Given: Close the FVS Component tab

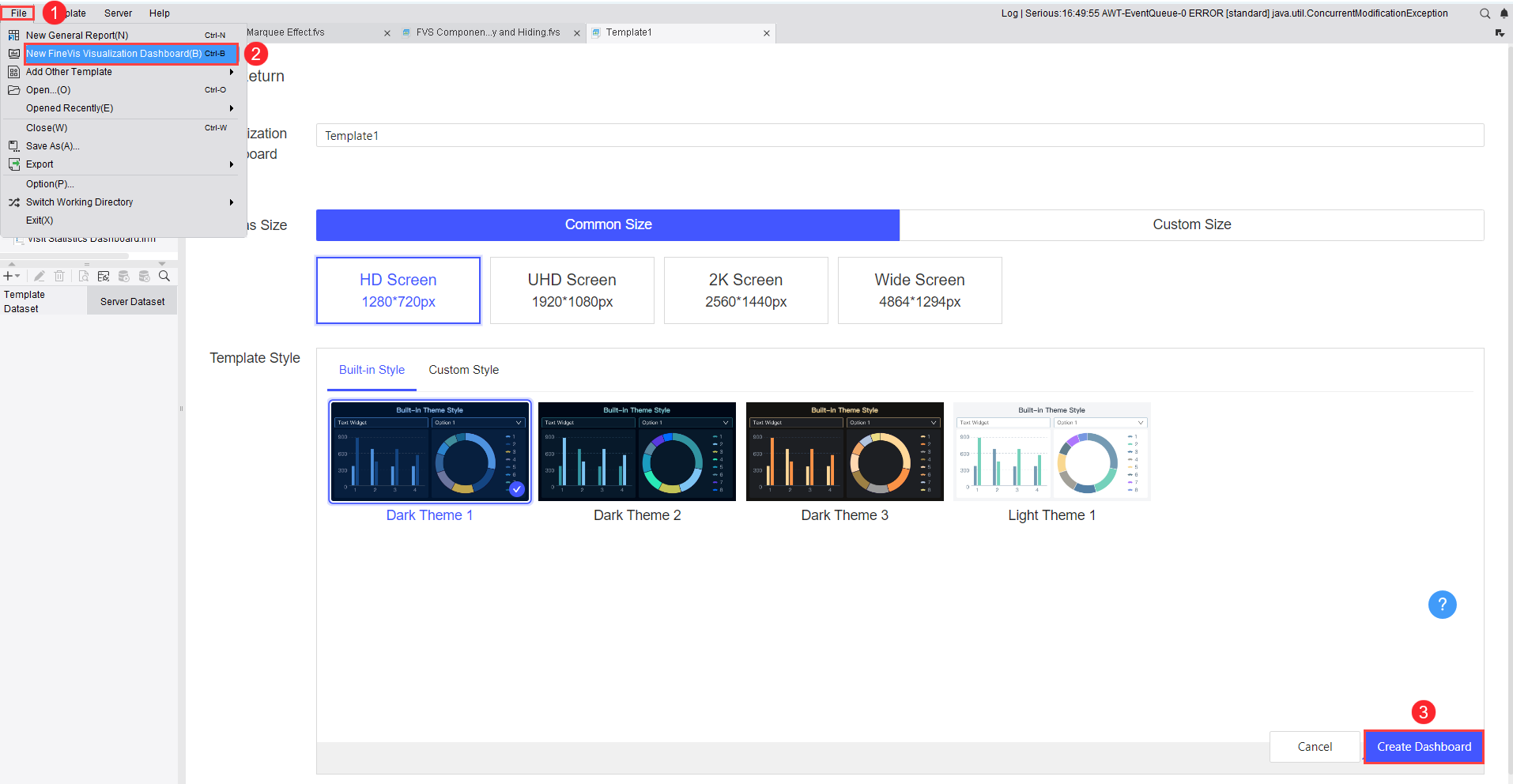Looking at the screenshot, I should click(x=577, y=33).
